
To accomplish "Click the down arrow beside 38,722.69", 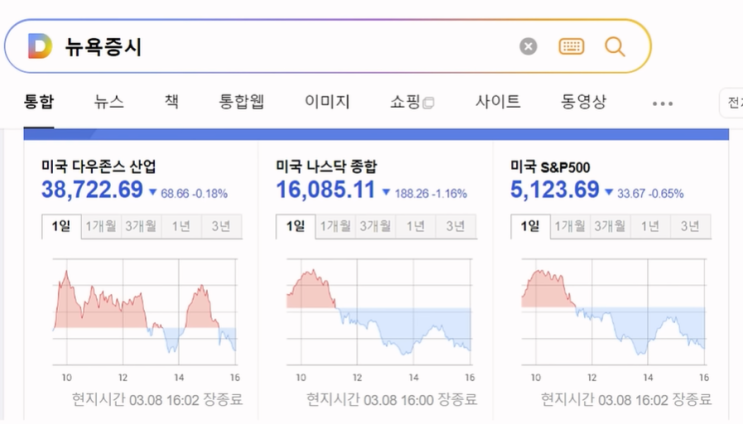I will coord(153,192).
